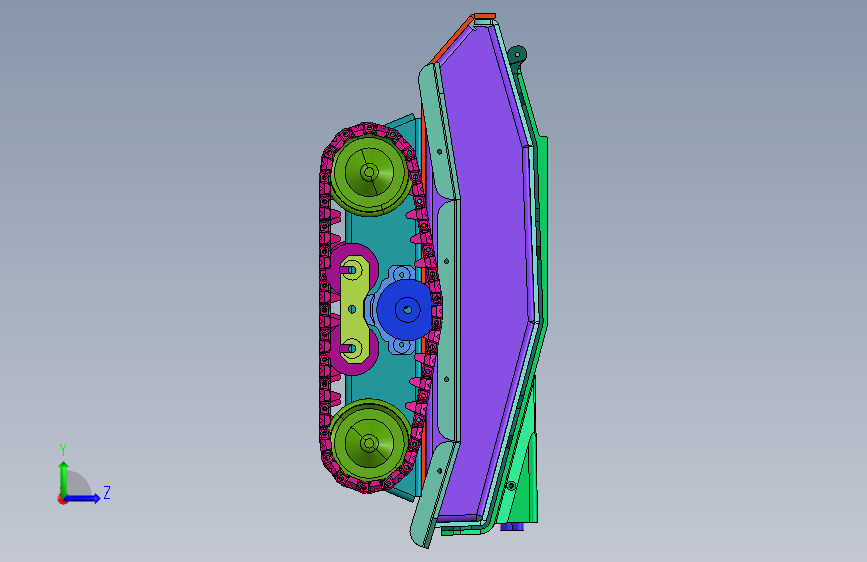Click the blue Z axis arrow of the triad
The height and width of the screenshot is (562, 867).
pyautogui.click(x=83, y=498)
